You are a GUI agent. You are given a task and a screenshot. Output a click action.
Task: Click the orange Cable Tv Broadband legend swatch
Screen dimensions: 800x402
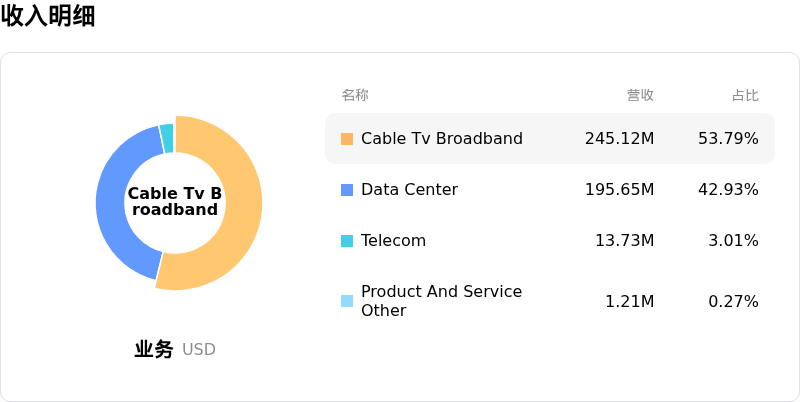coord(347,139)
